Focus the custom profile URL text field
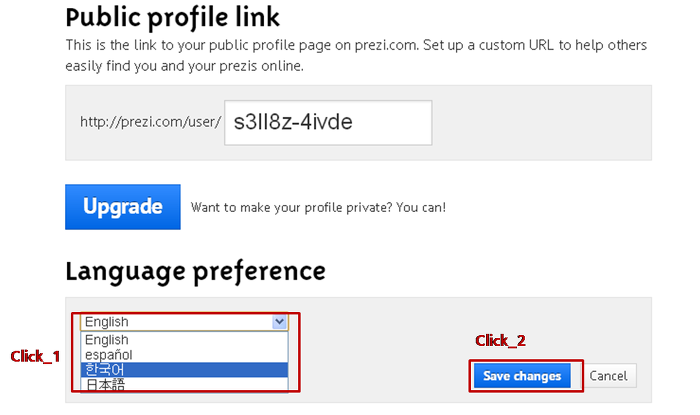 click(x=328, y=122)
